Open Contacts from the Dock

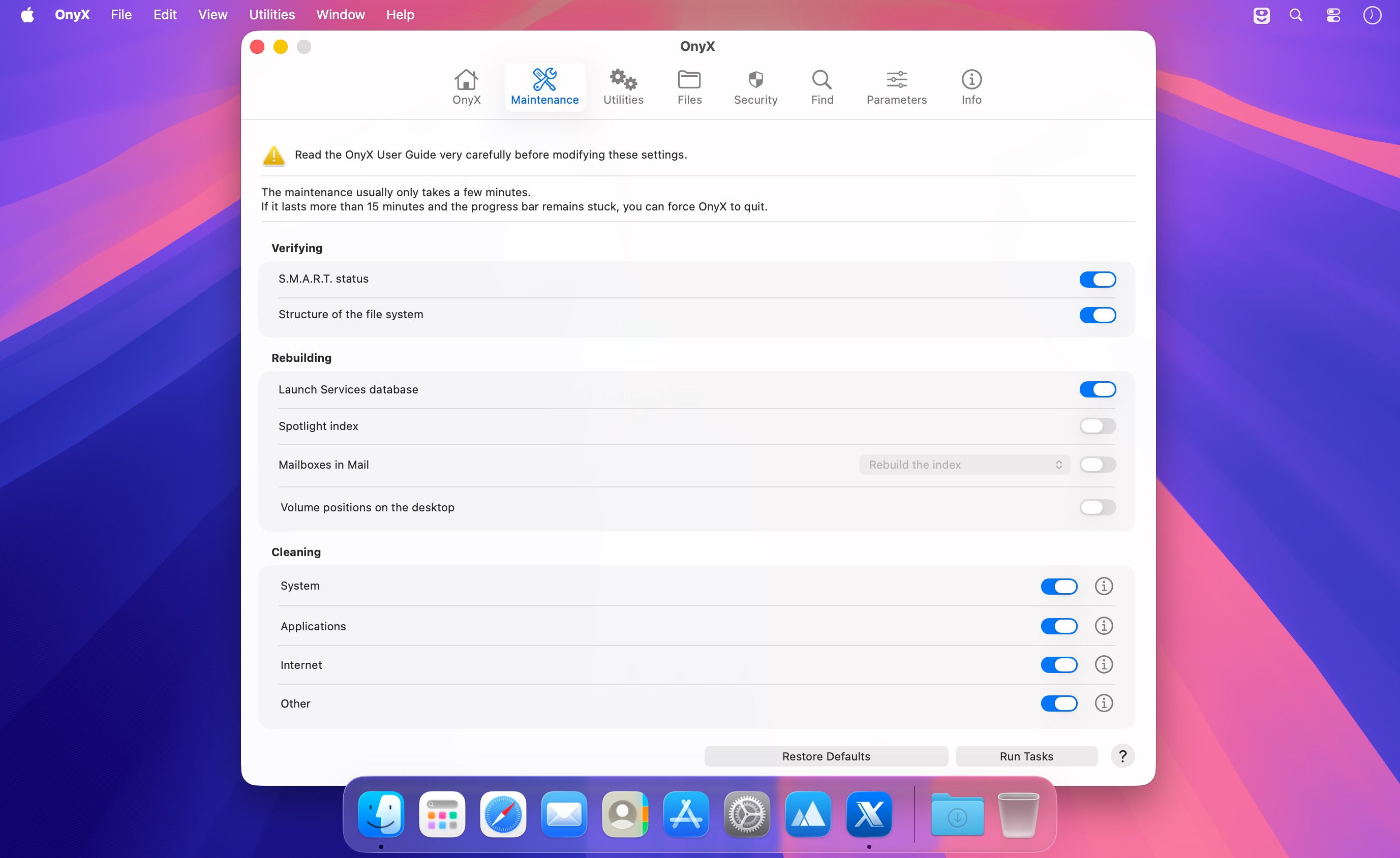click(624, 814)
